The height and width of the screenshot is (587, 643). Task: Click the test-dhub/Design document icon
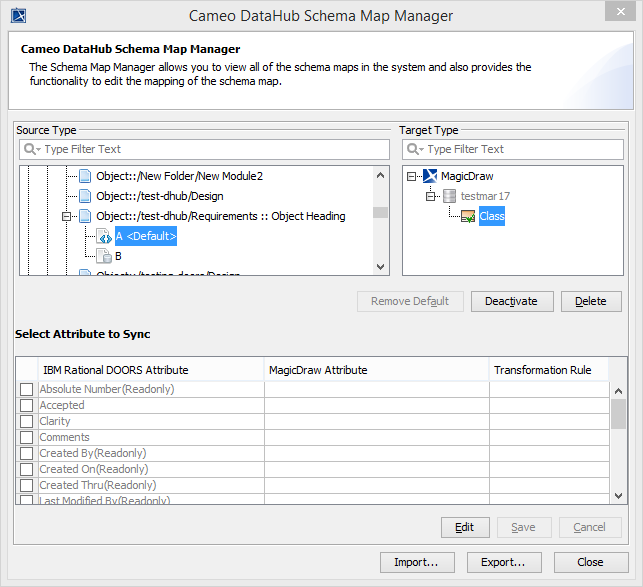tap(85, 196)
